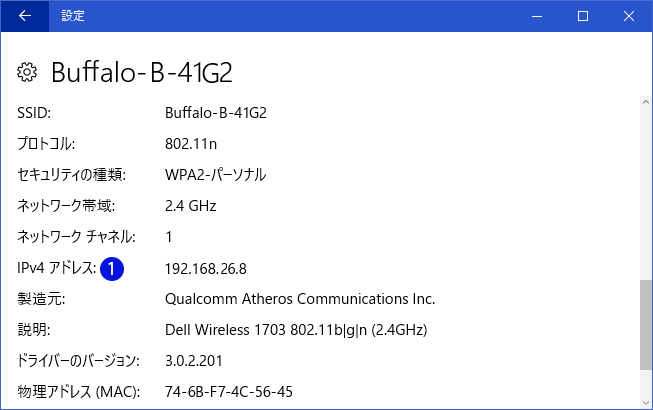The height and width of the screenshot is (410, 653).
Task: Click the WPA2-パーソナル security type value
Action: click(x=215, y=175)
